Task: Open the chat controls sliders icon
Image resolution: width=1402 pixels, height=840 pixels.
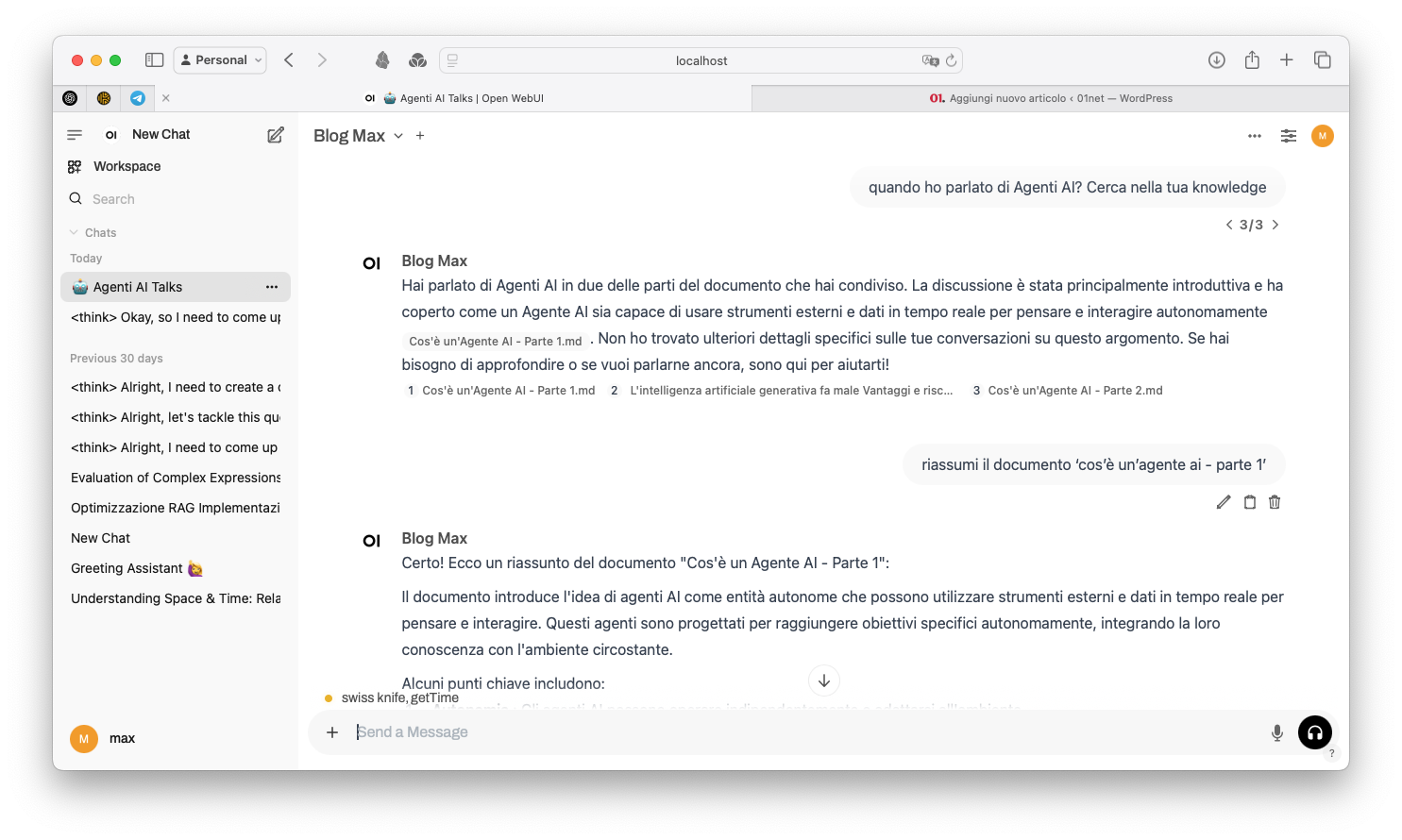Action: tap(1289, 136)
